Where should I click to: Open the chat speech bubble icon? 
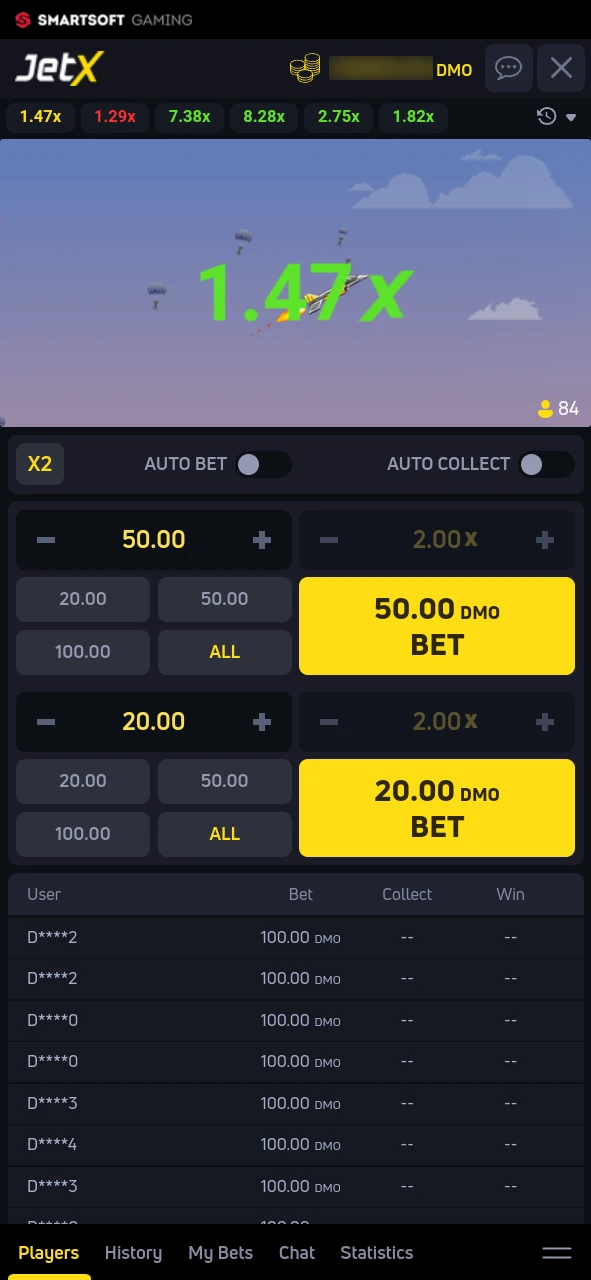[508, 68]
